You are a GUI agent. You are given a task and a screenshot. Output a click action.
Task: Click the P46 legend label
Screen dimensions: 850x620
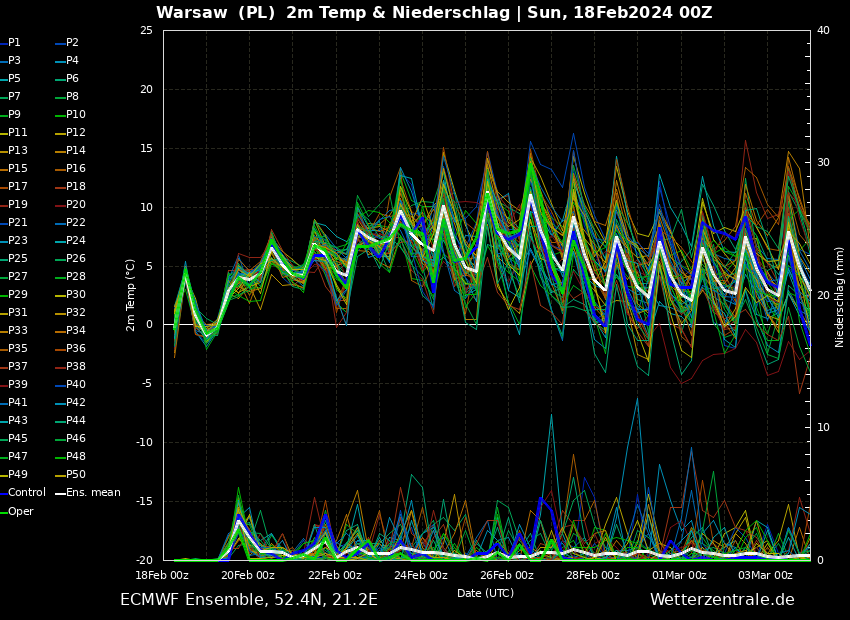point(76,438)
